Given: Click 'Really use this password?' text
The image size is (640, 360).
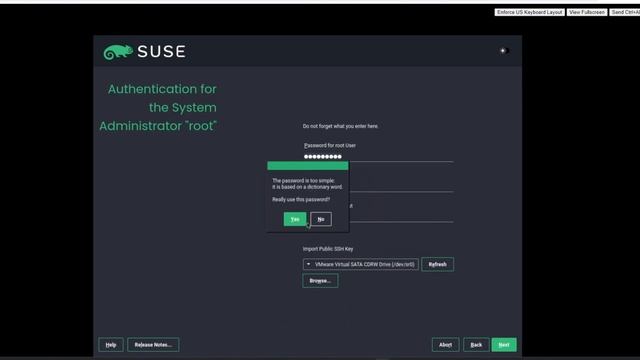Looking at the screenshot, I should coord(301,200).
